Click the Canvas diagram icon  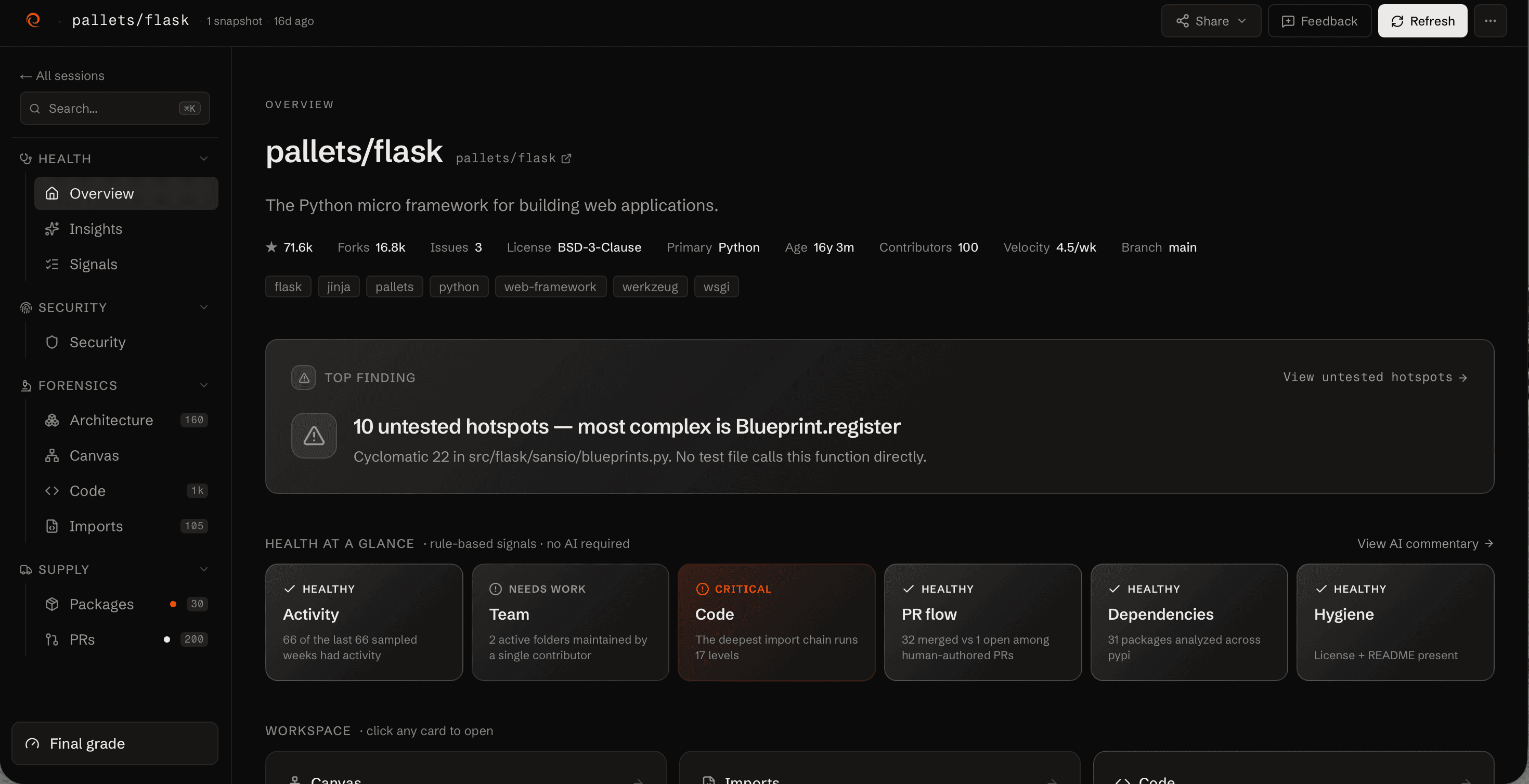coord(52,455)
